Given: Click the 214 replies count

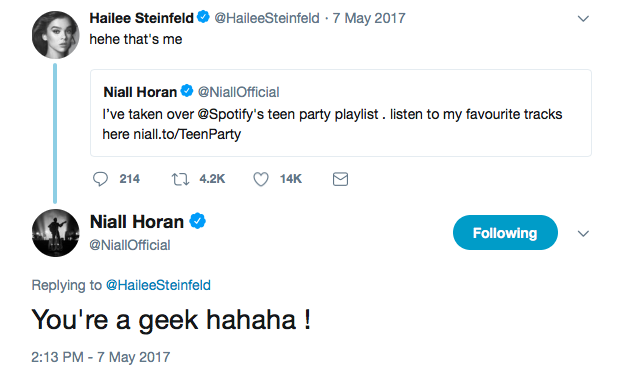Looking at the screenshot, I should click(129, 179).
